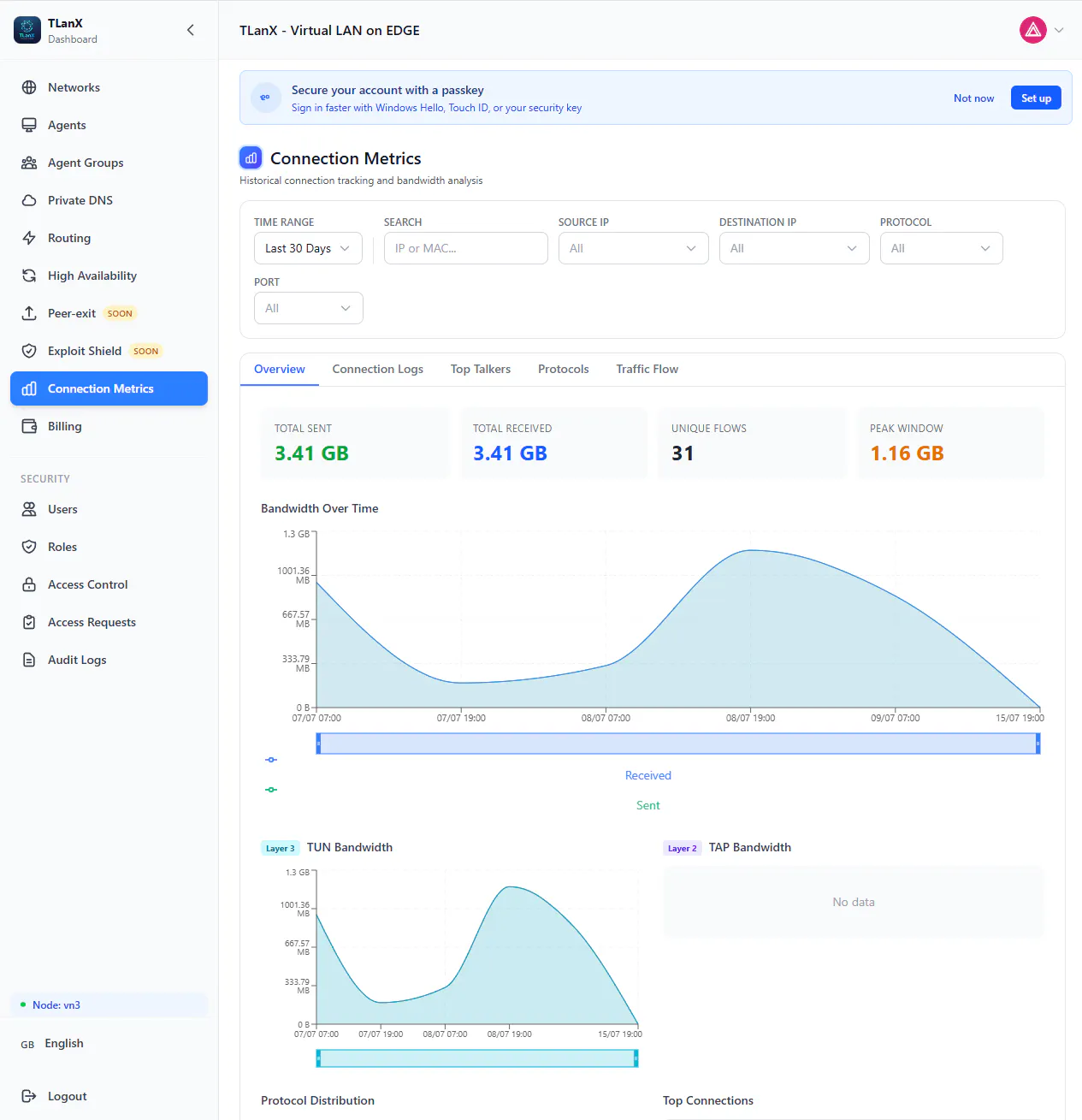The width and height of the screenshot is (1082, 1120).
Task: Open the Protocols tab
Action: [564, 369]
